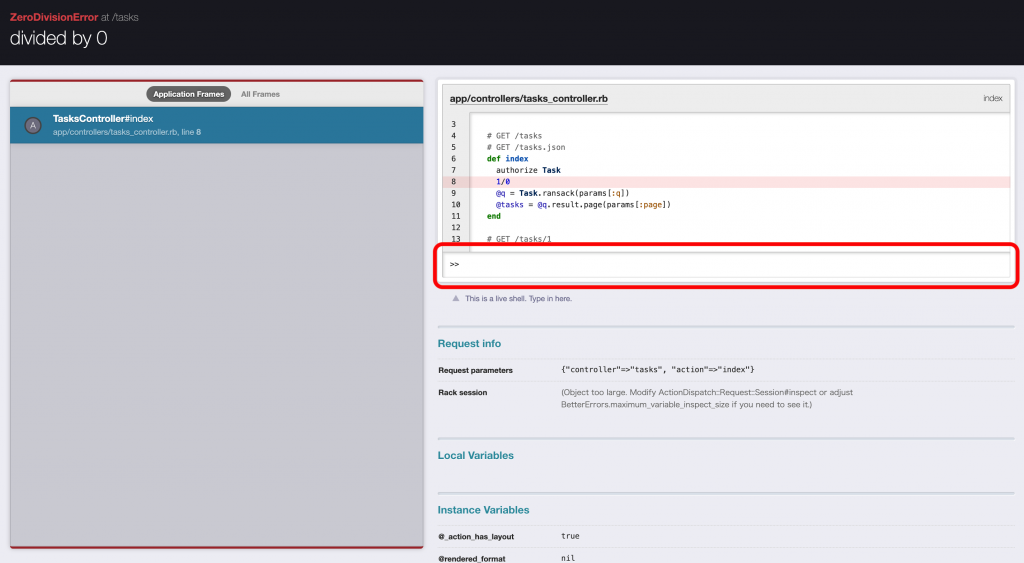Screen dimensions: 1024x563
Task: Click the 'def index' code line
Action: [507, 159]
